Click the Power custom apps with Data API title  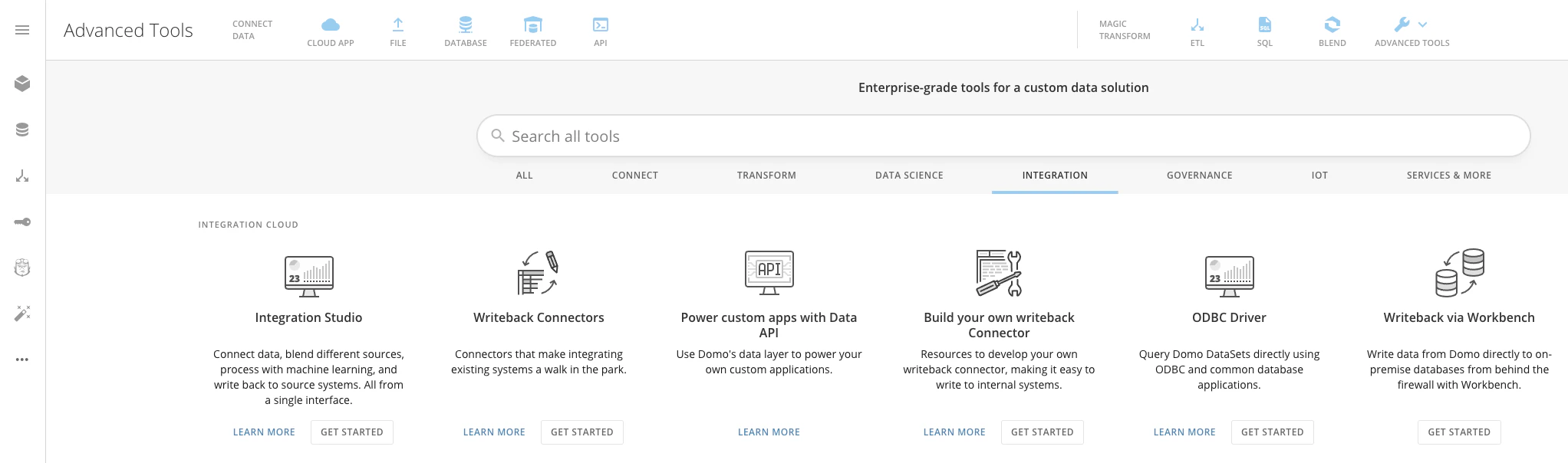[x=769, y=325]
